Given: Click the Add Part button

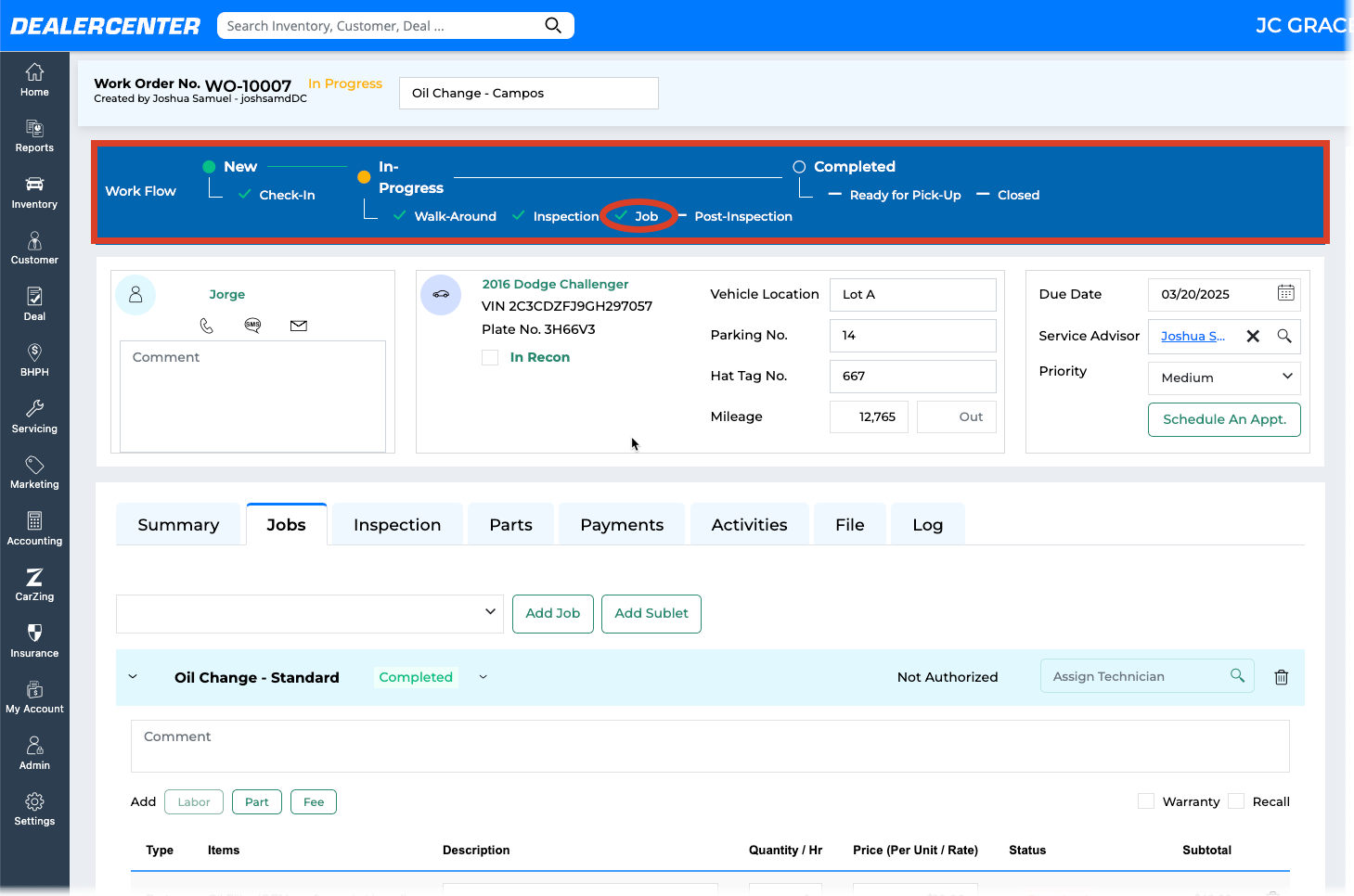Looking at the screenshot, I should tap(257, 801).
